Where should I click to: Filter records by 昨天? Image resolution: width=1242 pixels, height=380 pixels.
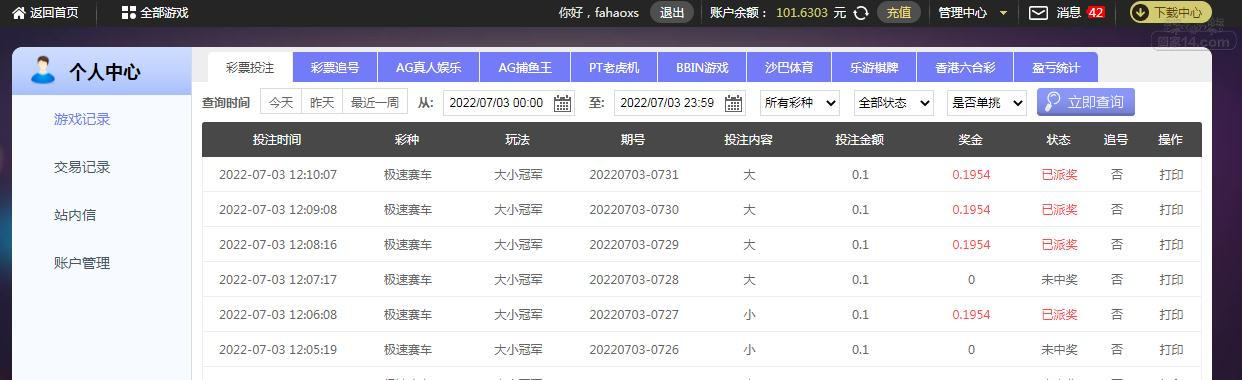click(x=322, y=102)
